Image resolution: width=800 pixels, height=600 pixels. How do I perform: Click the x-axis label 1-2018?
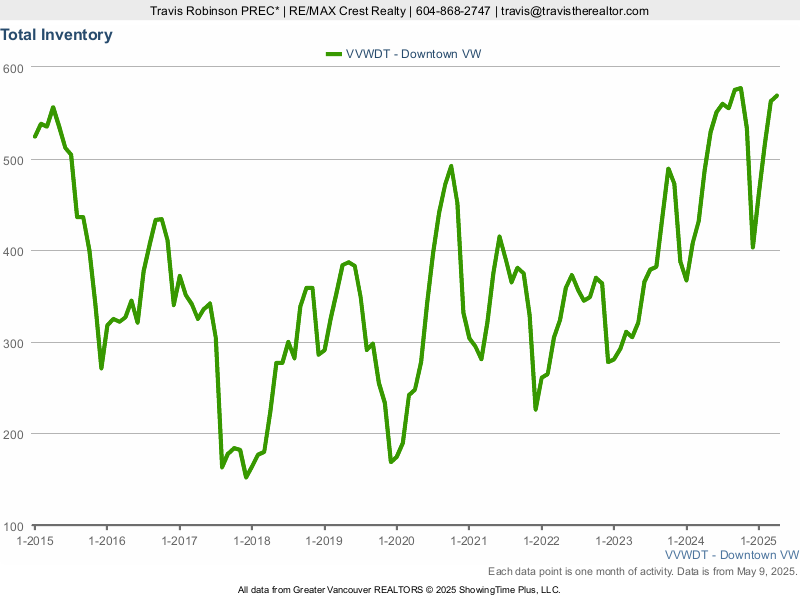(252, 541)
